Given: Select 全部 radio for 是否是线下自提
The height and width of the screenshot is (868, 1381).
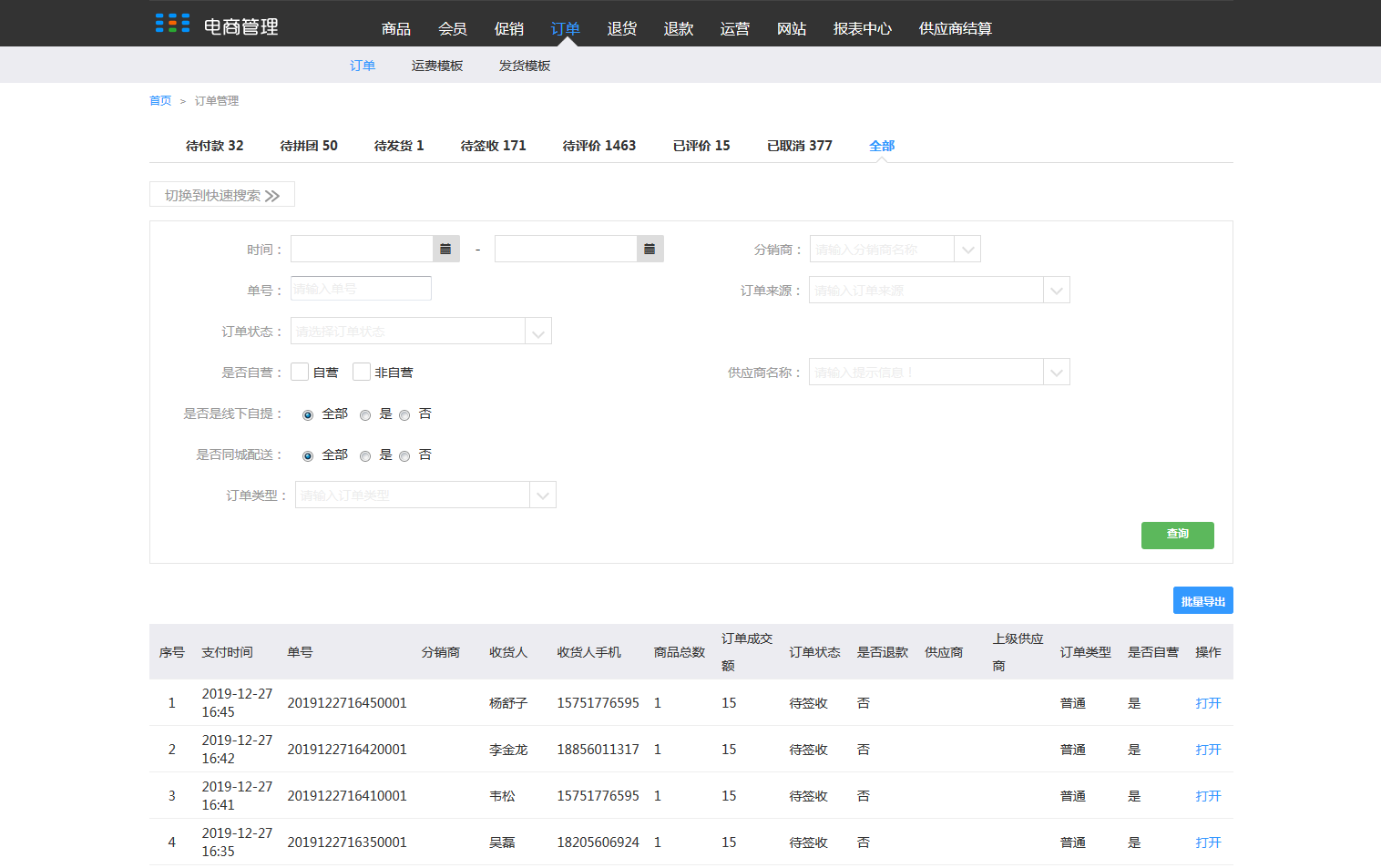Looking at the screenshot, I should point(308,415).
